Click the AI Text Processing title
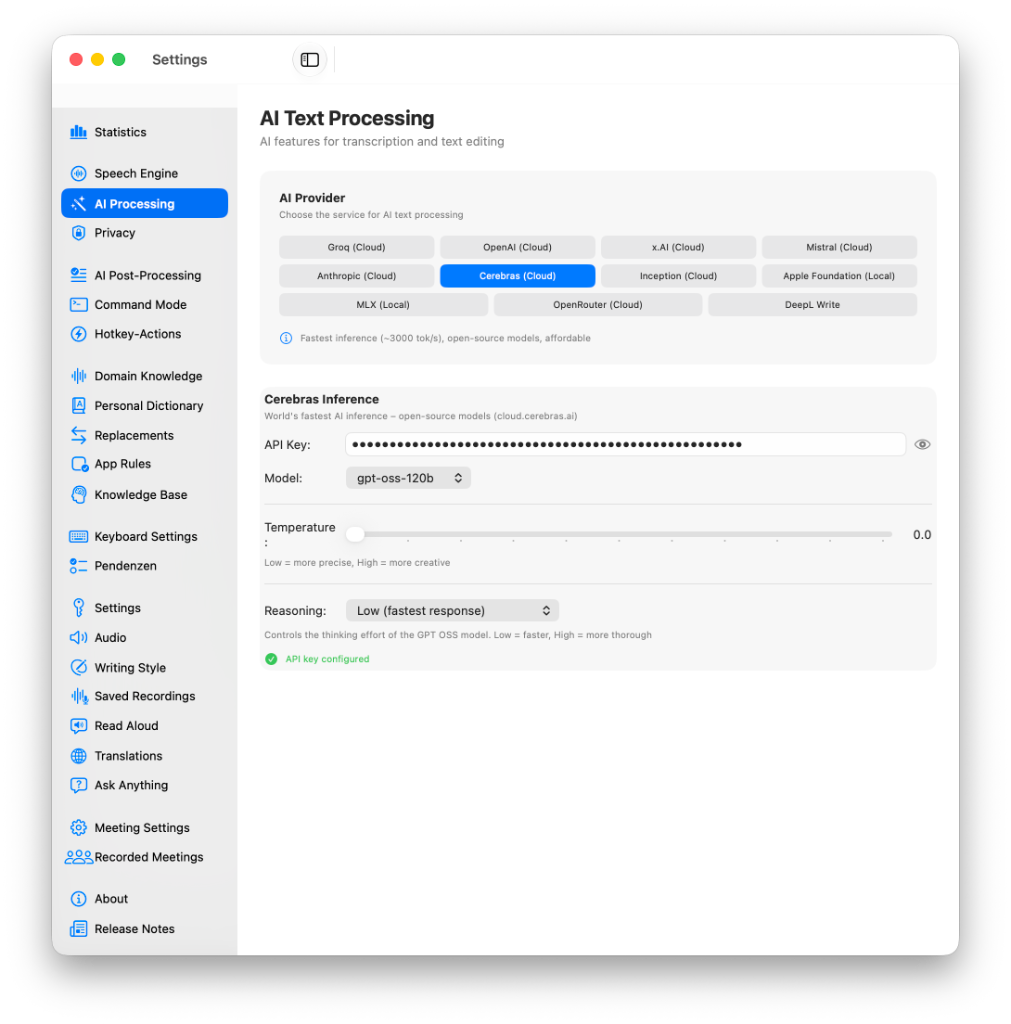Screen dimensions: 1011x1024 [347, 118]
